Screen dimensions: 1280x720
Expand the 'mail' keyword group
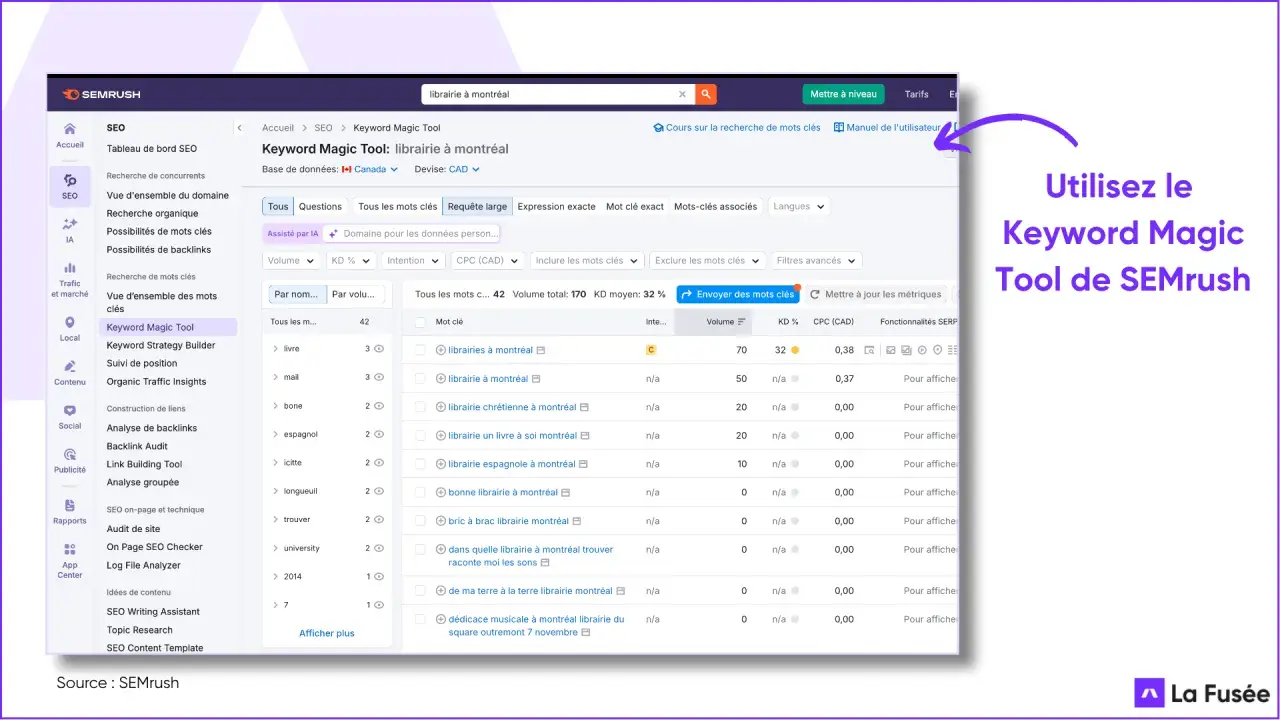coord(275,377)
